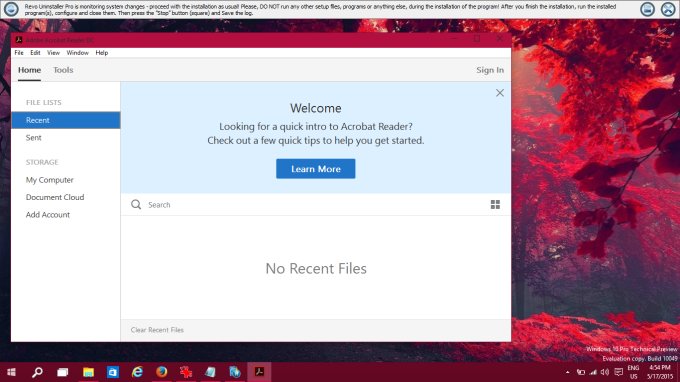
Task: Open the Action Center notifications icon
Action: (618, 372)
